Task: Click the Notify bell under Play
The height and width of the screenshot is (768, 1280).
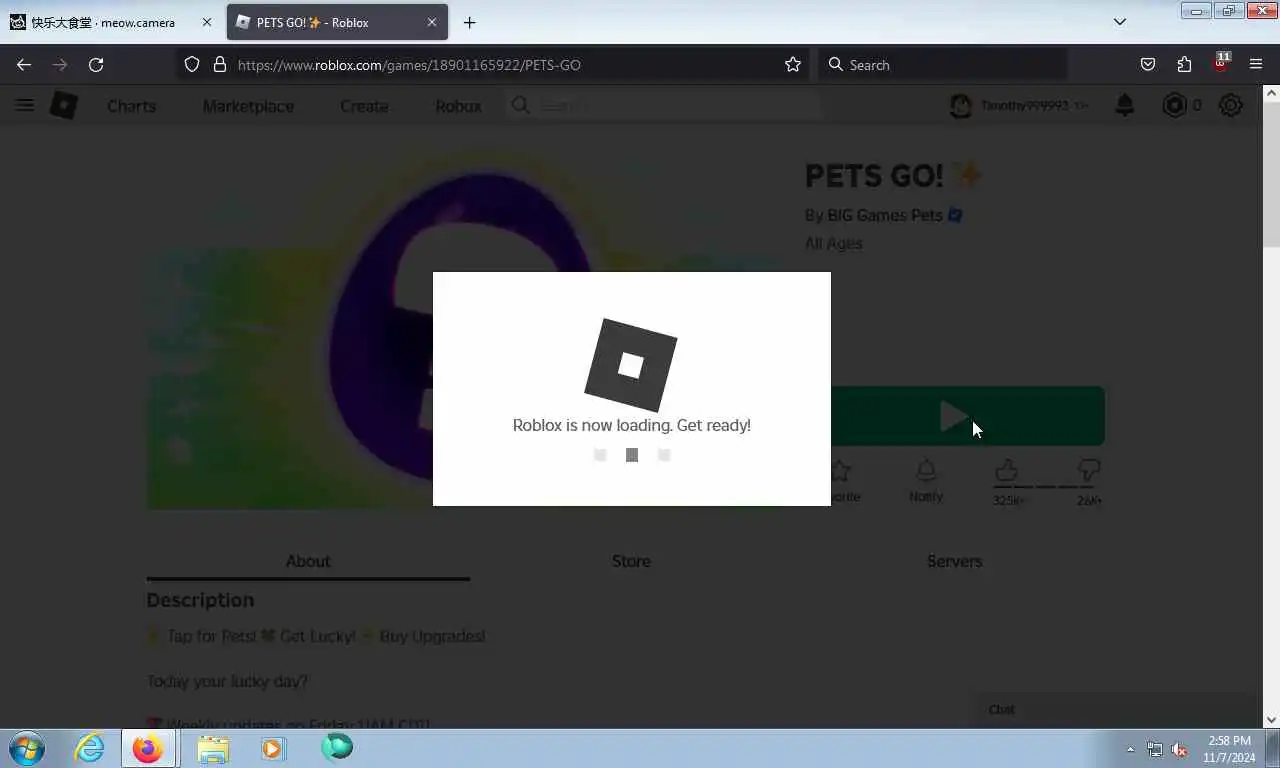Action: click(x=926, y=470)
